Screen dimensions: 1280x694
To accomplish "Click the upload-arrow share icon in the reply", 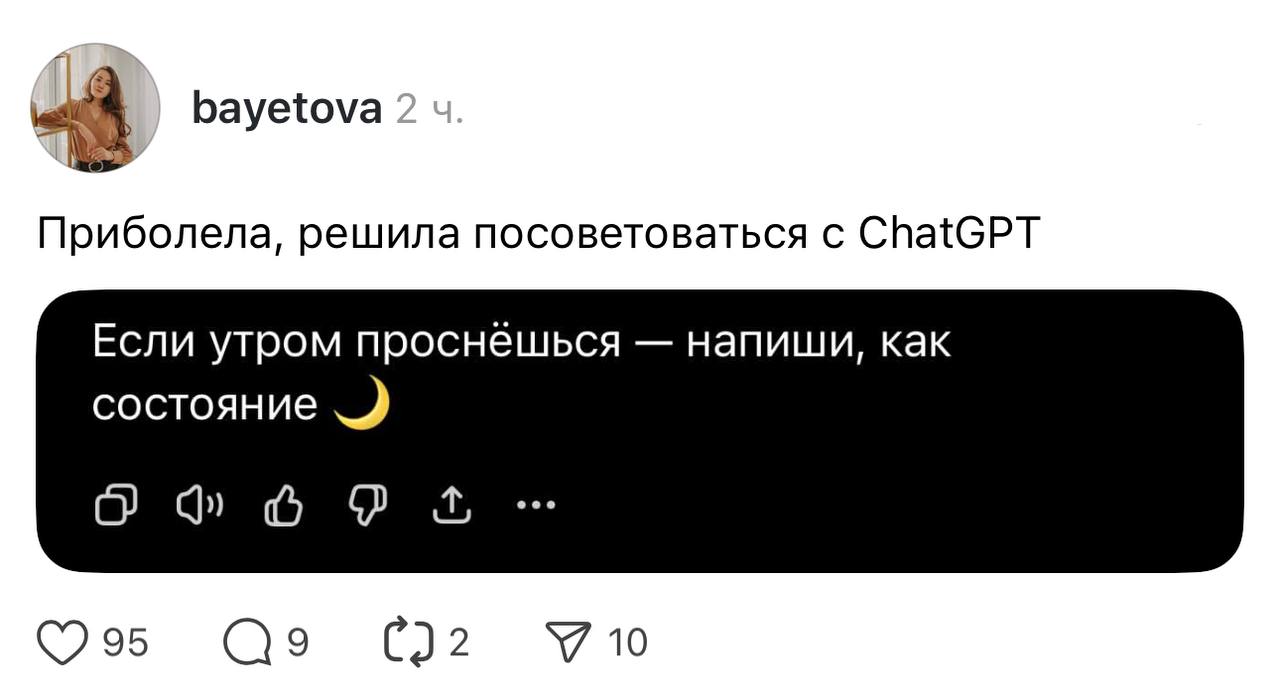I will coord(451,507).
